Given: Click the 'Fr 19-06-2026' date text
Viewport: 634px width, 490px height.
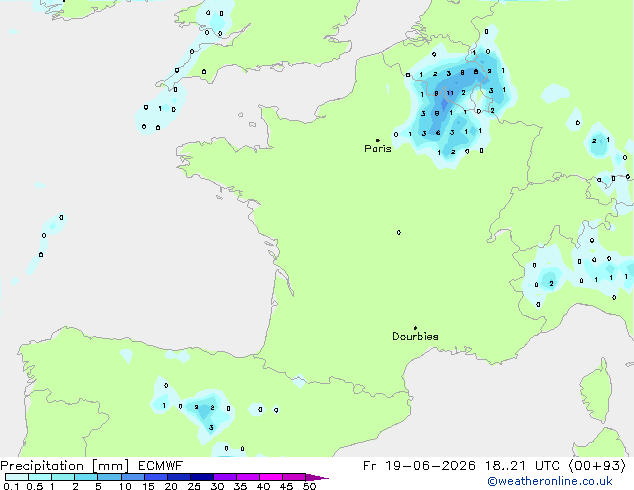Looking at the screenshot, I should pos(419,466).
